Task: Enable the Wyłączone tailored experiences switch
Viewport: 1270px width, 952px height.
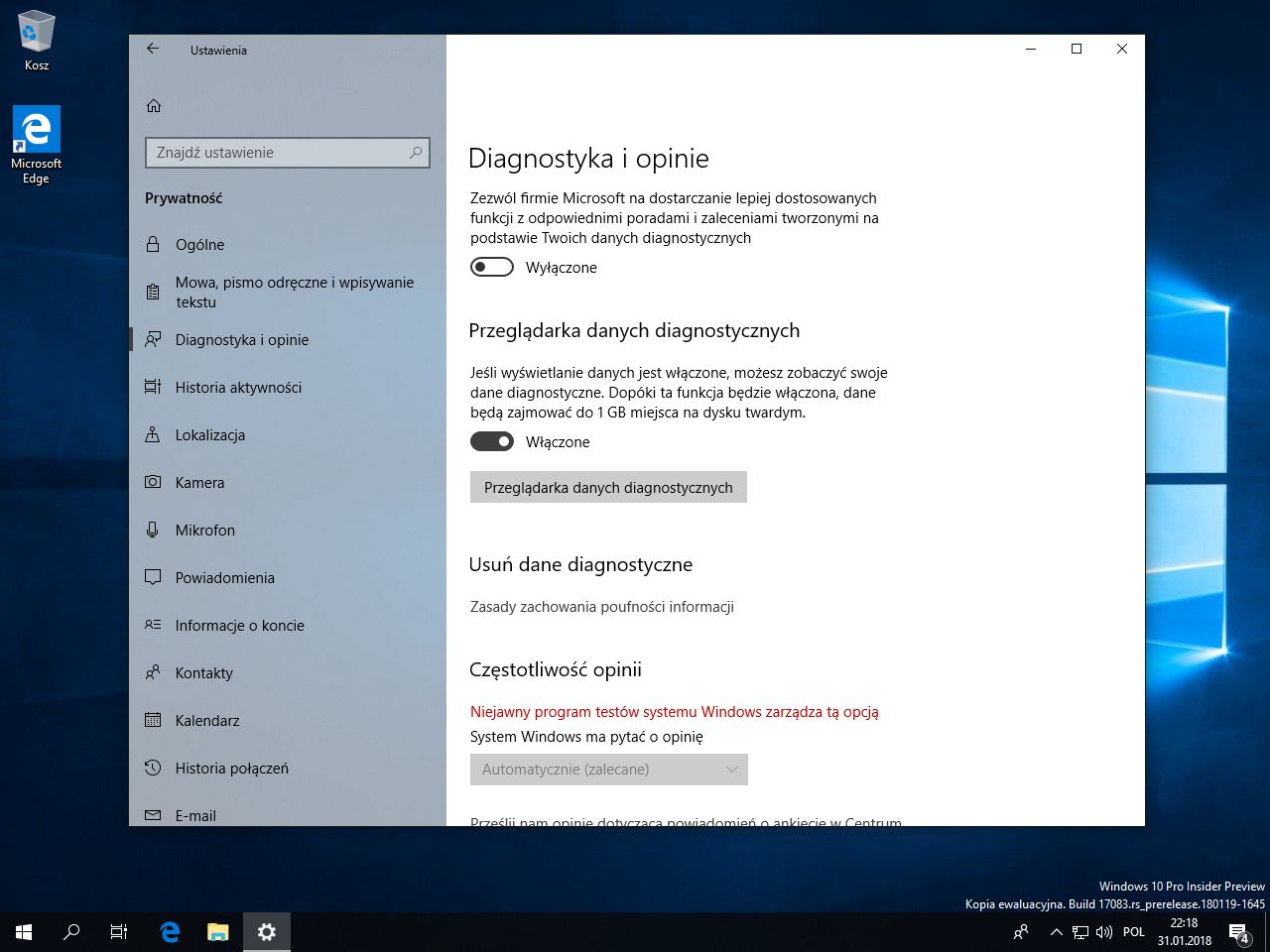Action: 492,267
